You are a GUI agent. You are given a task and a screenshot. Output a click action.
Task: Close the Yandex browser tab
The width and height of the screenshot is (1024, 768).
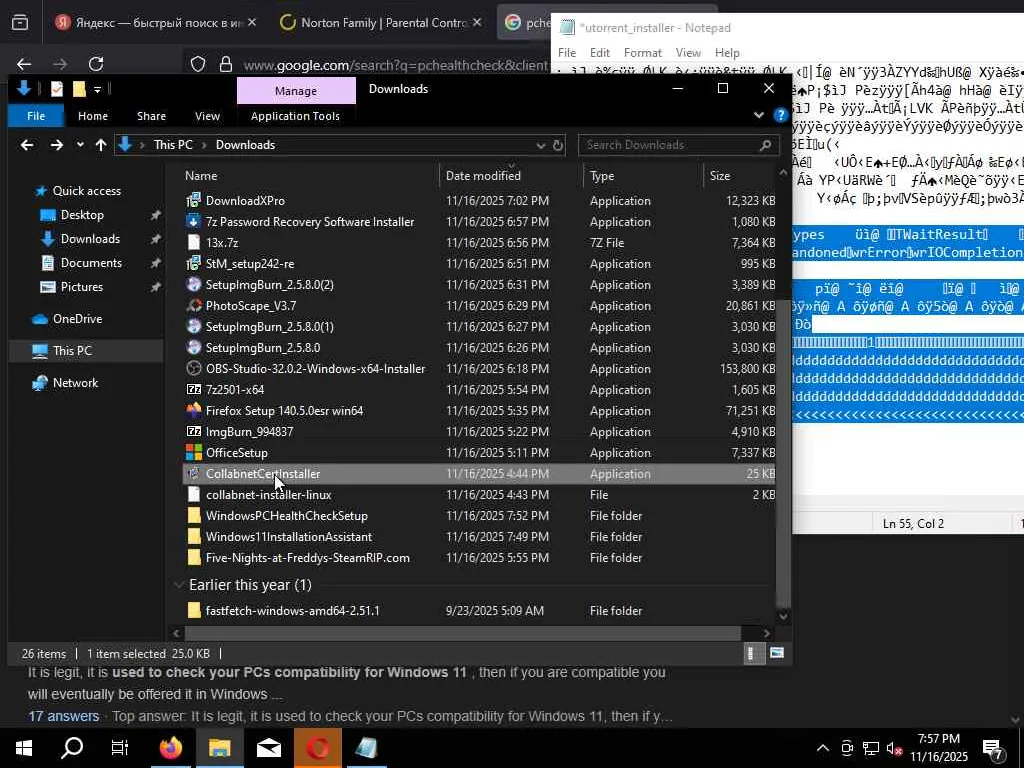point(252,22)
